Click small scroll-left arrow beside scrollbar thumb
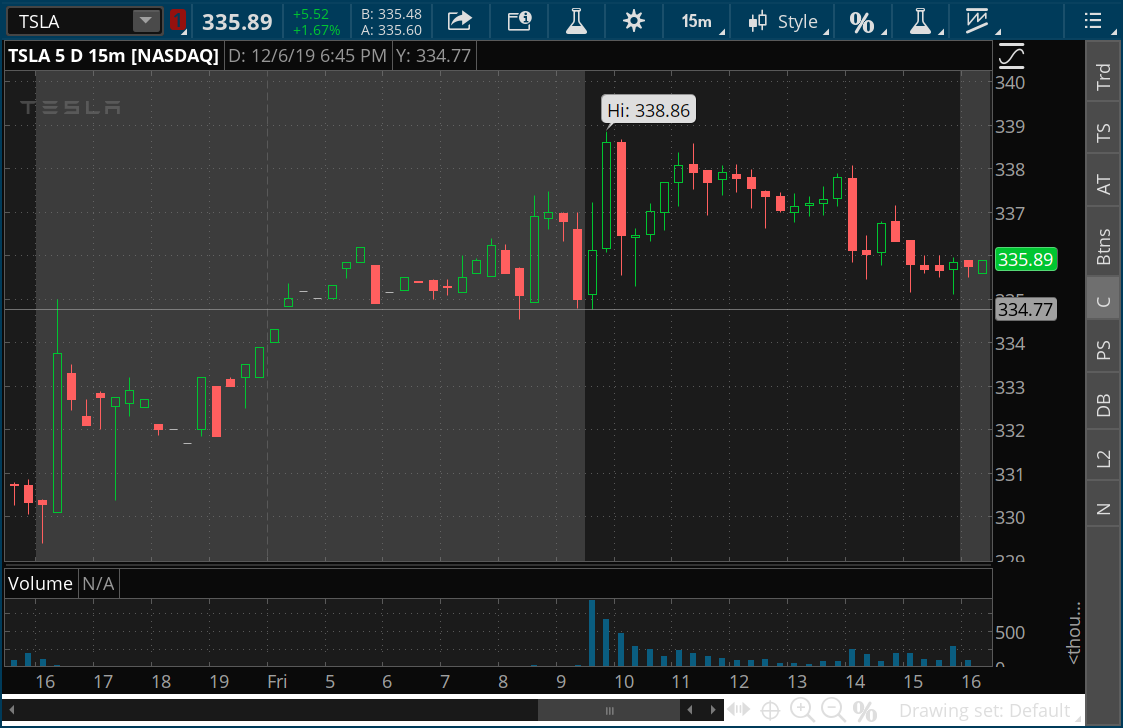Image resolution: width=1123 pixels, height=728 pixels. coord(690,710)
